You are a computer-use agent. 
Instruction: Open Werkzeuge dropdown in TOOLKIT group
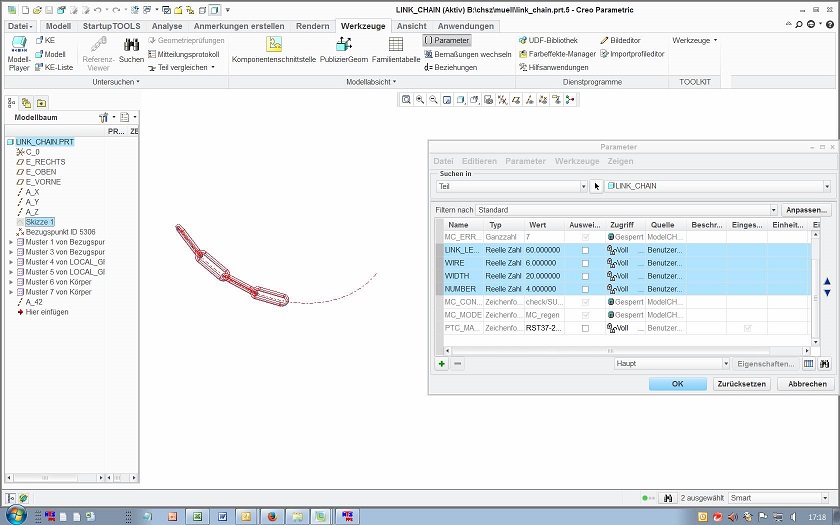pyautogui.click(x=694, y=40)
